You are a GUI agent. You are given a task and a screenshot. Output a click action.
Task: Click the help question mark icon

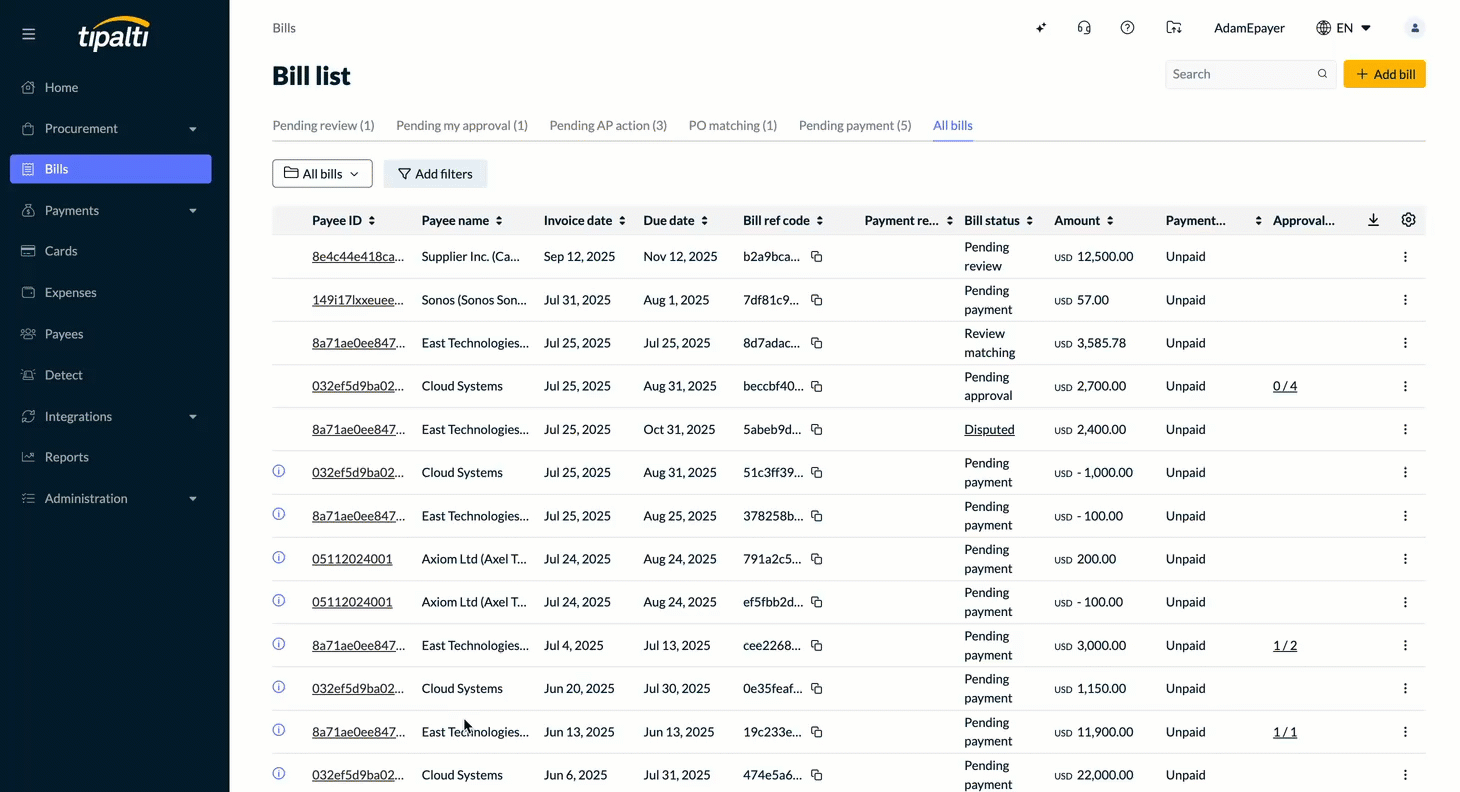(x=1127, y=28)
